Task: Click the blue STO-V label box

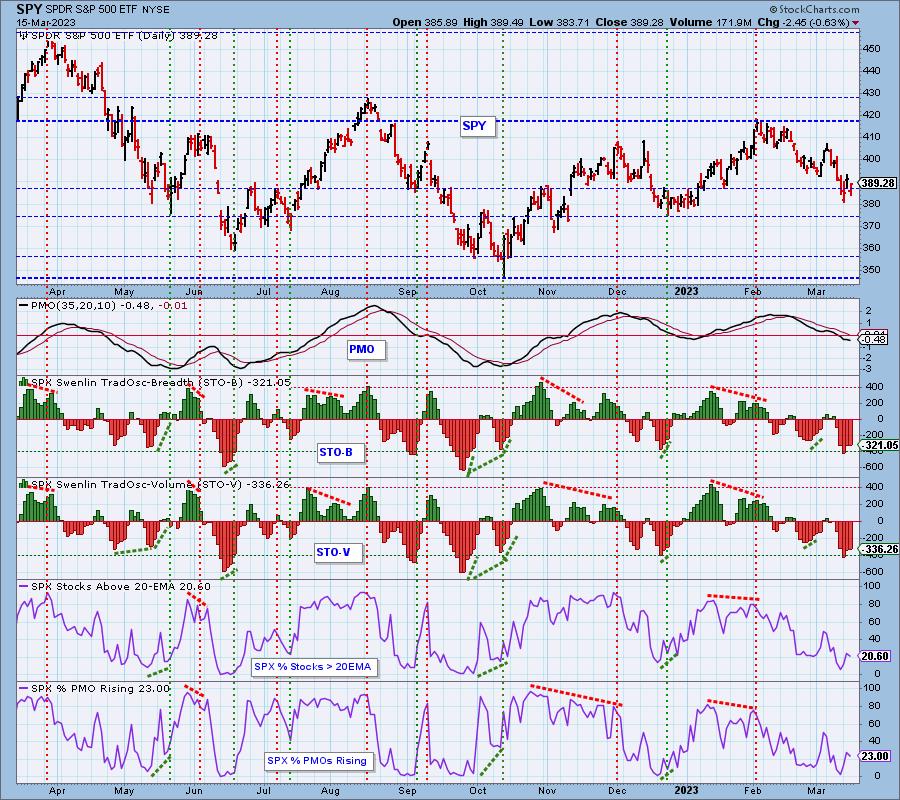Action: click(338, 553)
